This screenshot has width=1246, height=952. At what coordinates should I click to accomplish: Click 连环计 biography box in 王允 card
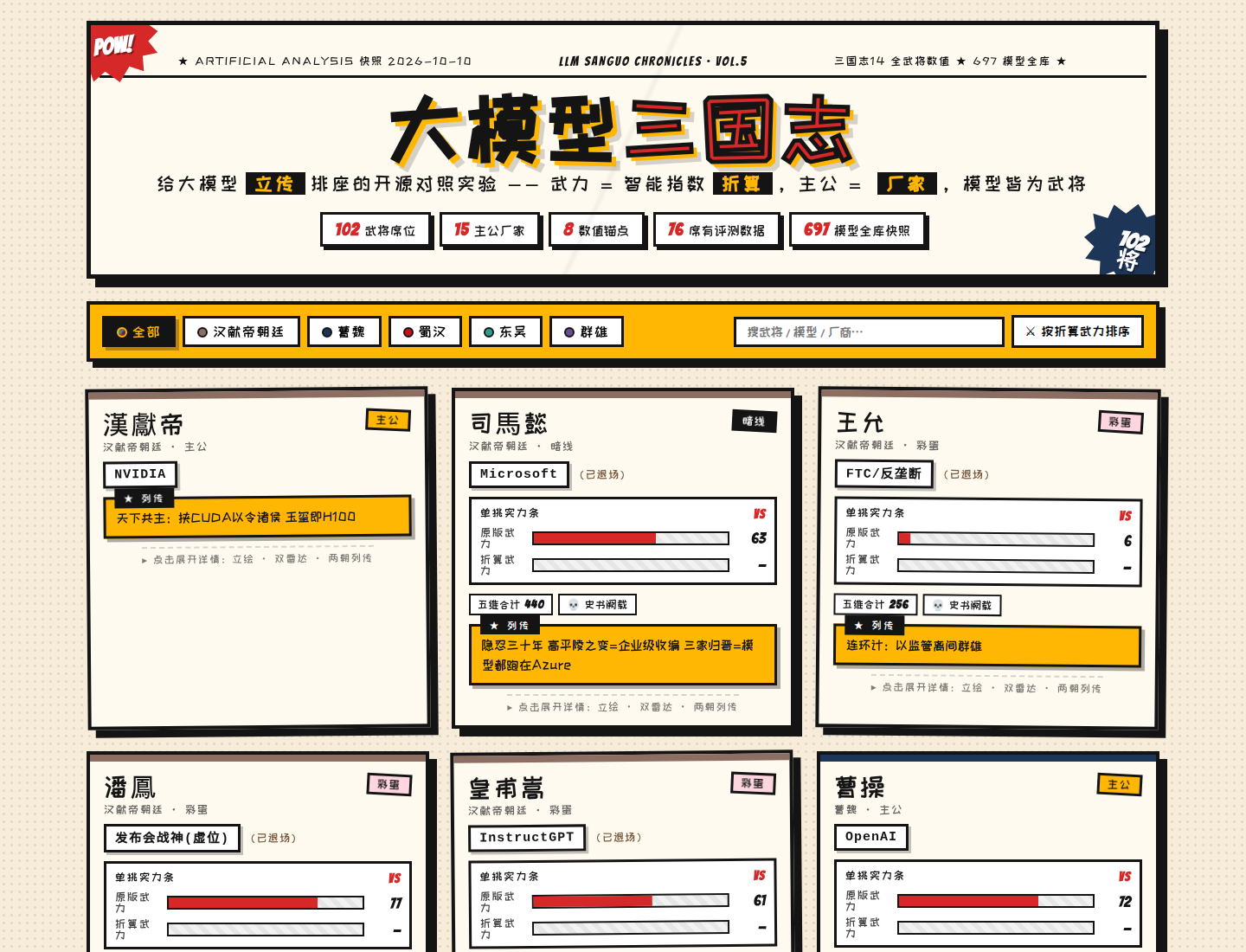tap(987, 646)
